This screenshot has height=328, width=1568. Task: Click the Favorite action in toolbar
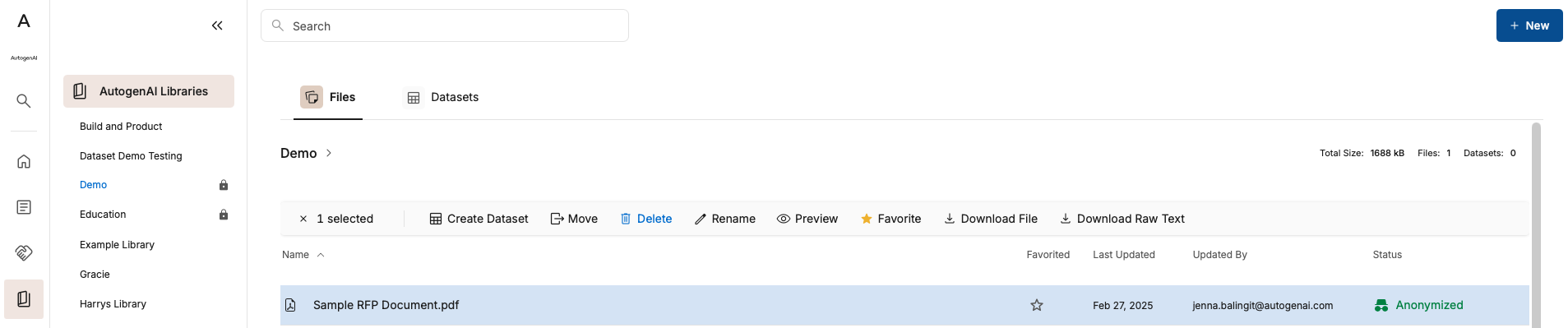coord(890,219)
